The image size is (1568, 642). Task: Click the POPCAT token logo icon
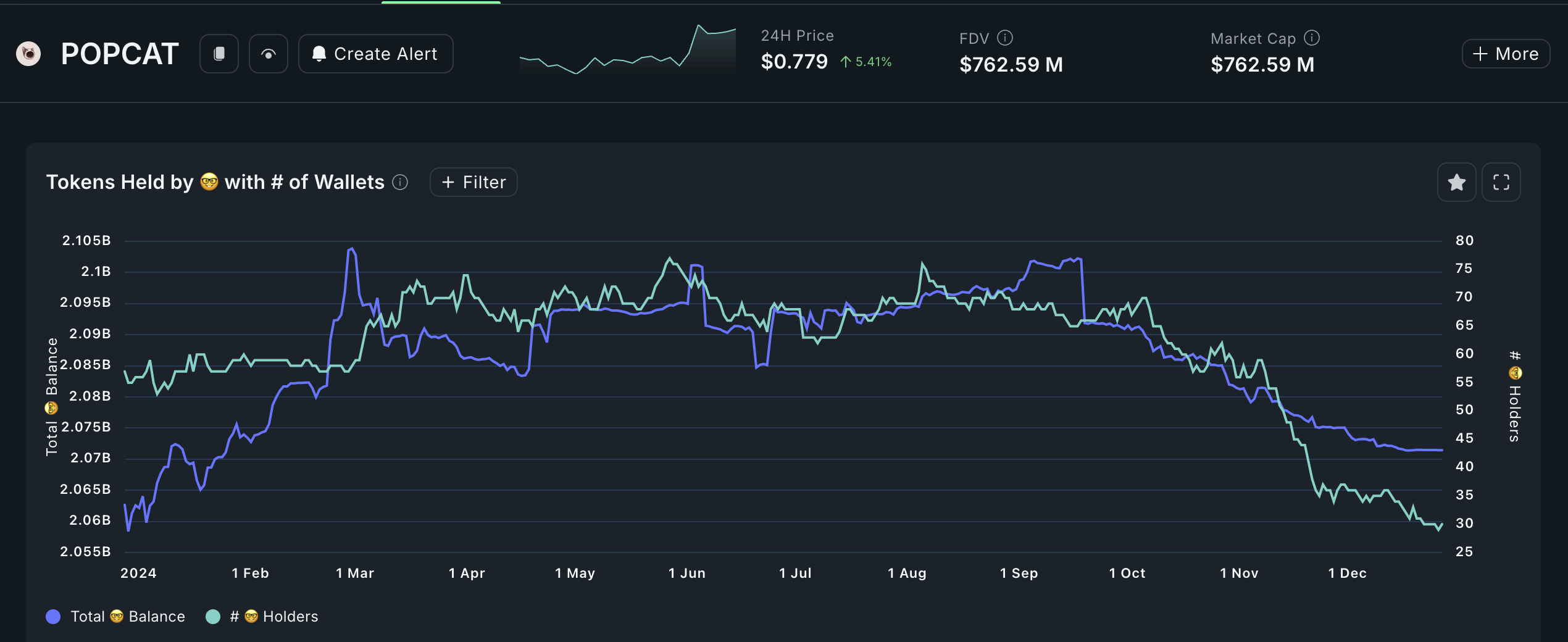(x=28, y=54)
